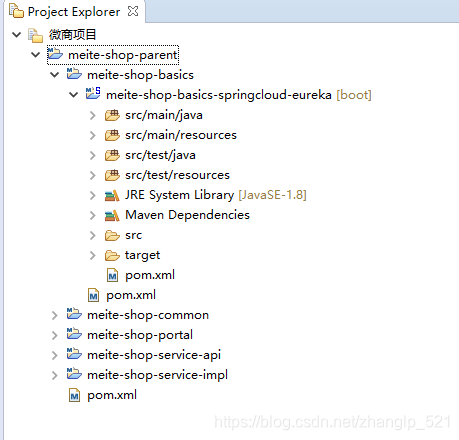This screenshot has width=459, height=440.
Task: Click the parent project pom.xml file icon
Action: point(74,395)
